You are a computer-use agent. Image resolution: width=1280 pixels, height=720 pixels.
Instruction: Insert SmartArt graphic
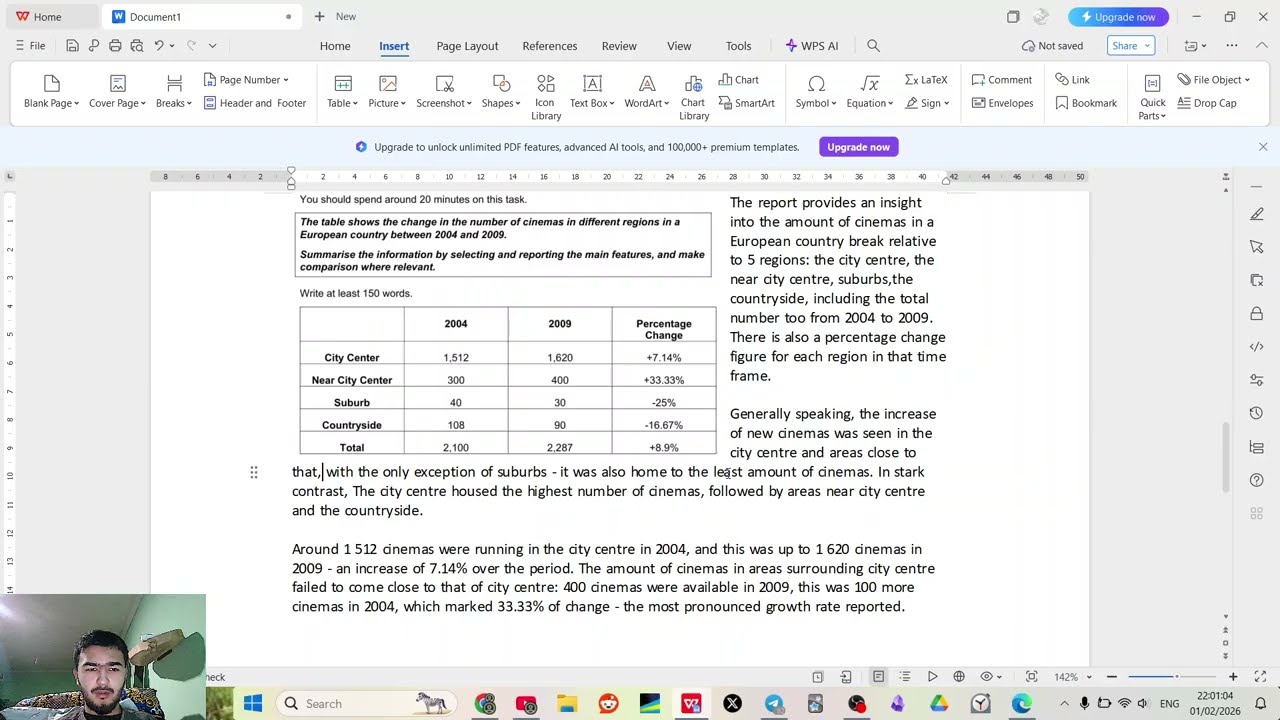pyautogui.click(x=746, y=103)
